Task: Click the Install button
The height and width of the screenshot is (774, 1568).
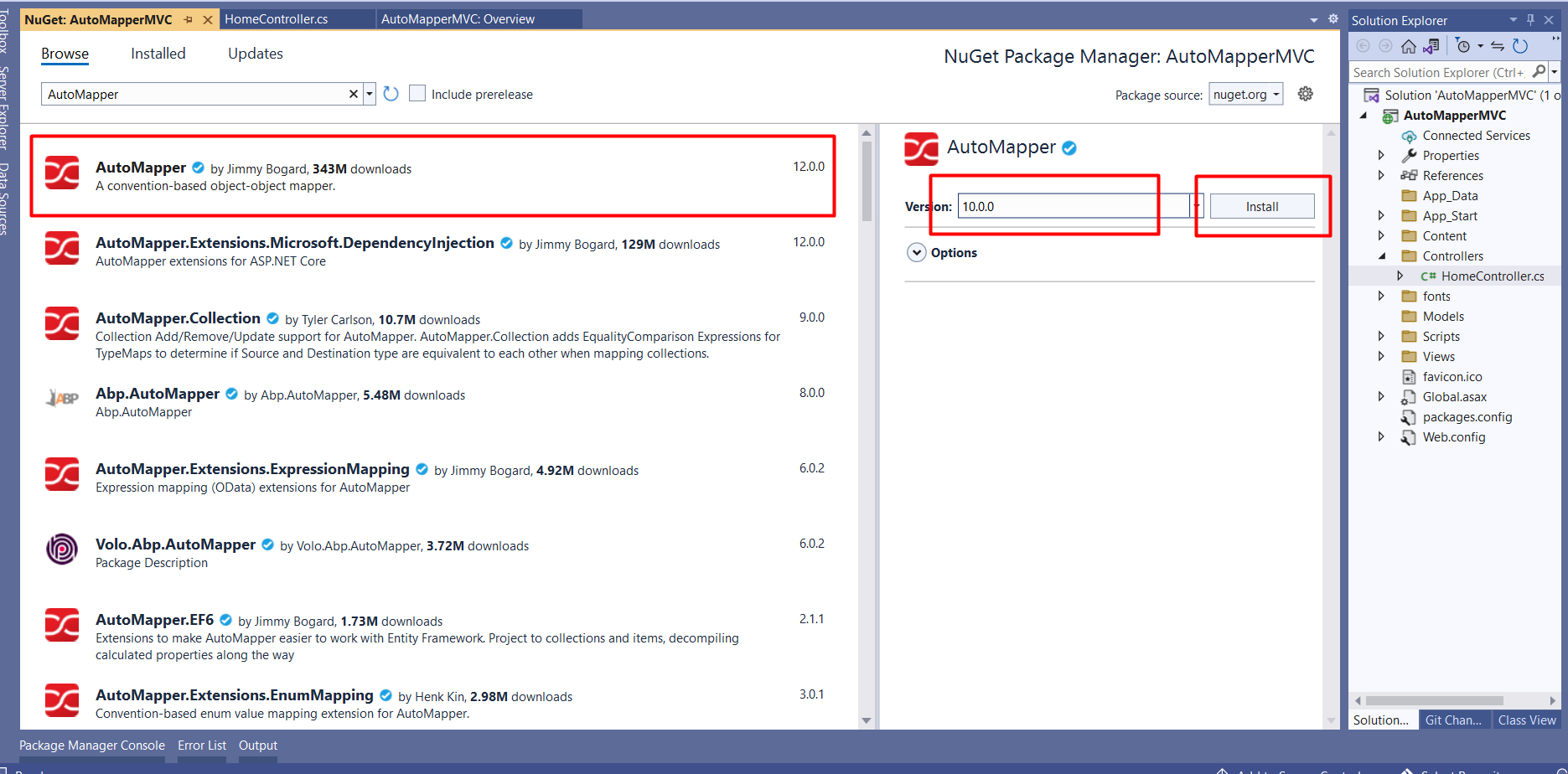Action: (1262, 206)
